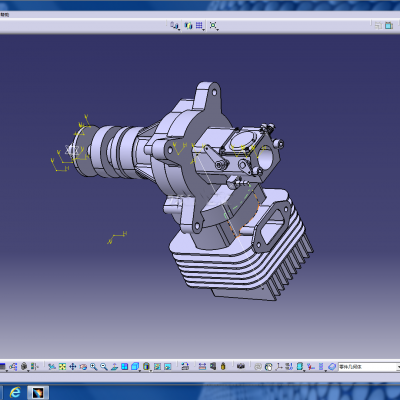Click the Fit All In icon

(x=62, y=367)
